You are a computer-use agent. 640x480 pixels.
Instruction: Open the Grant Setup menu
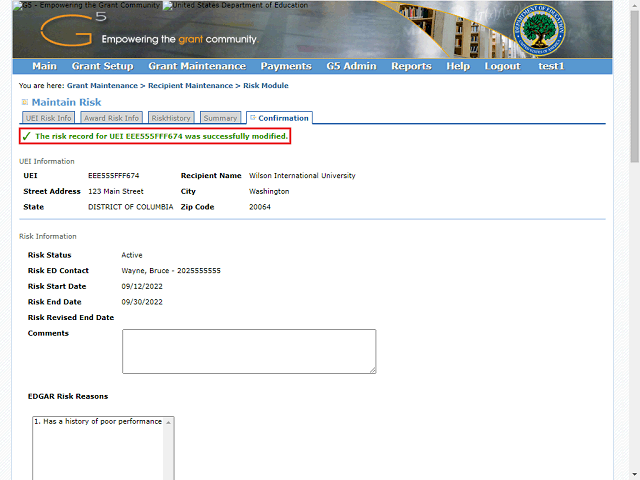click(102, 66)
